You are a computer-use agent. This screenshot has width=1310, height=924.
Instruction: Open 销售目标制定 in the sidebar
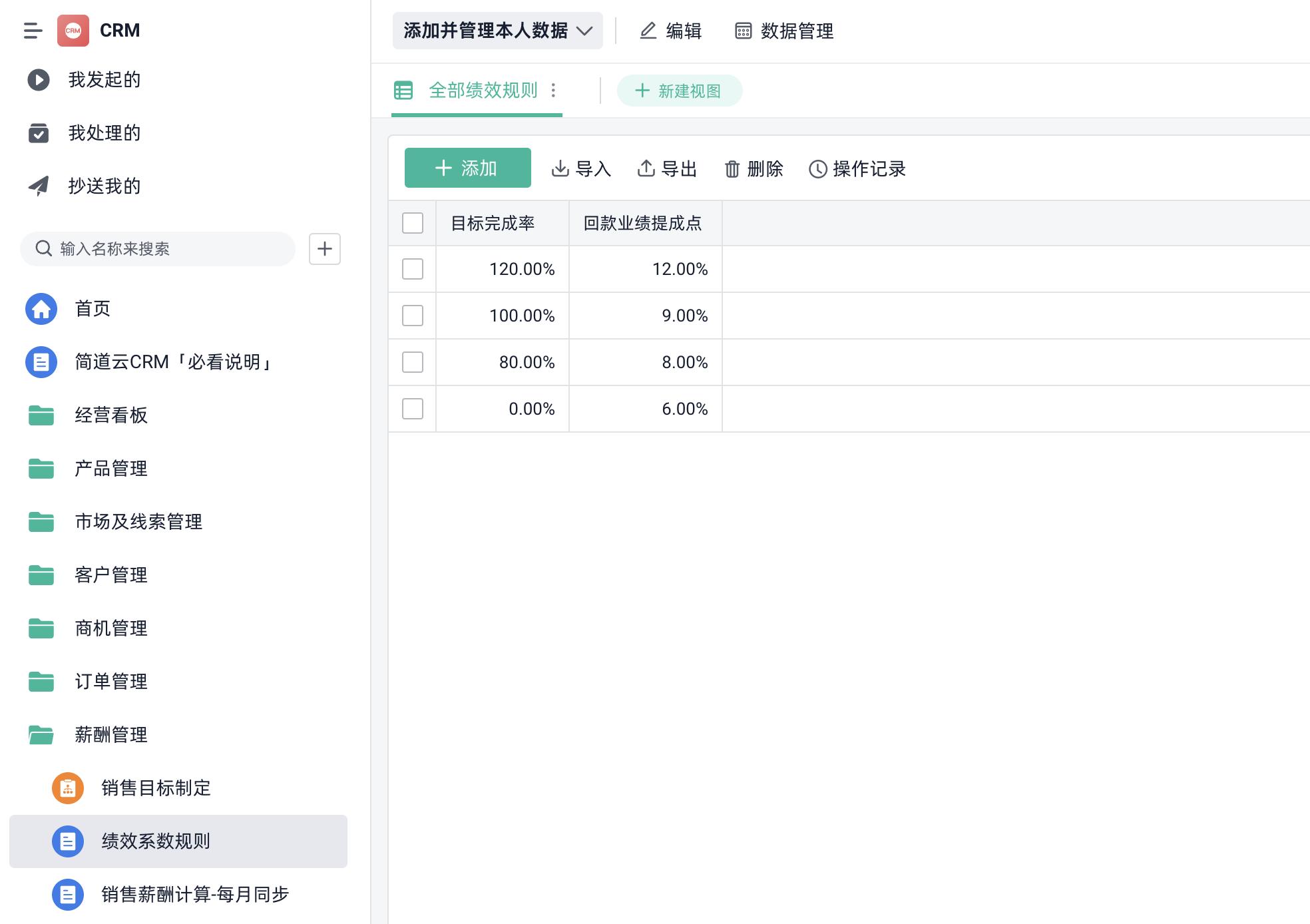(x=154, y=789)
